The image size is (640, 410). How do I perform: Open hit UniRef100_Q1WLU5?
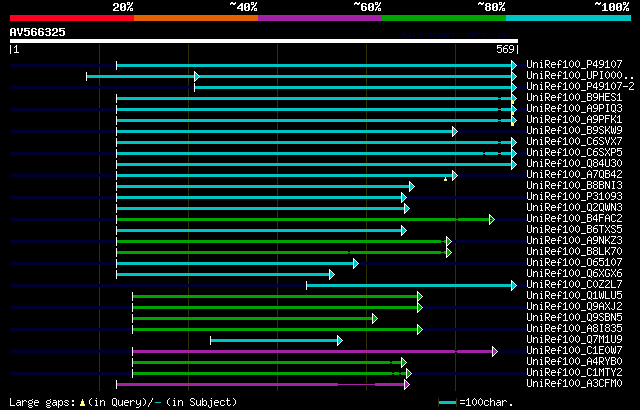574,296
